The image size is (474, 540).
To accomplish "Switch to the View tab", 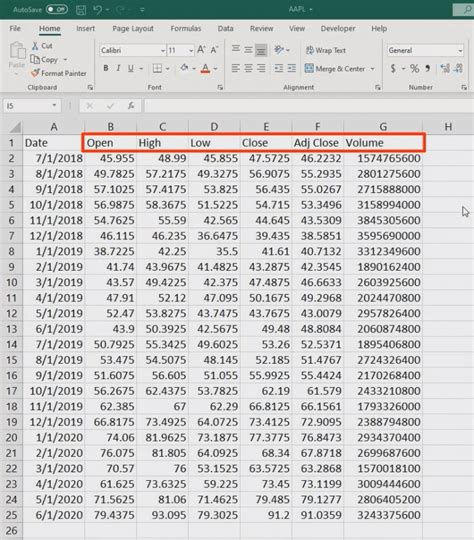I will point(297,29).
